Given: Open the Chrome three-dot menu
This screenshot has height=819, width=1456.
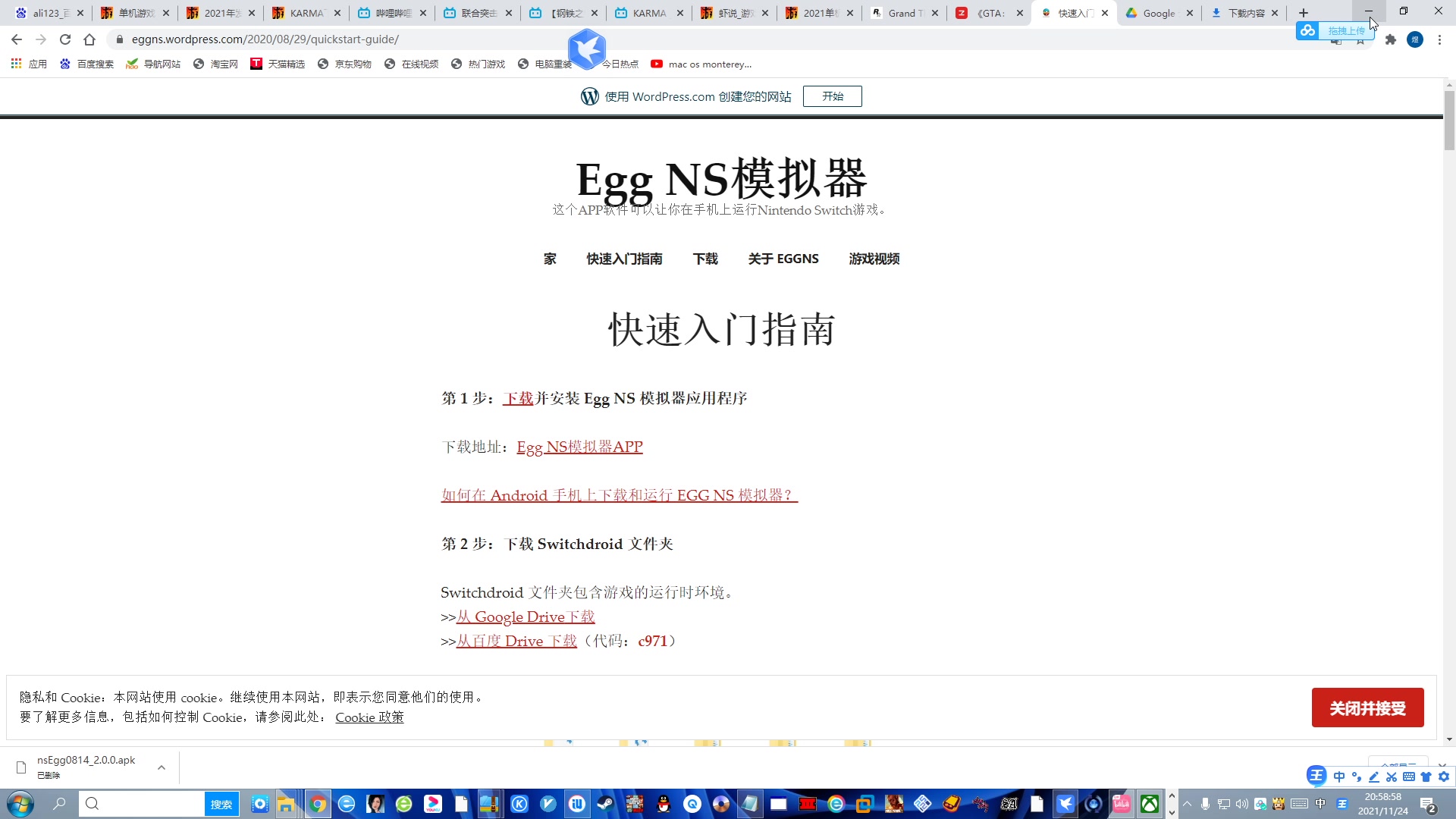Looking at the screenshot, I should coord(1439,39).
